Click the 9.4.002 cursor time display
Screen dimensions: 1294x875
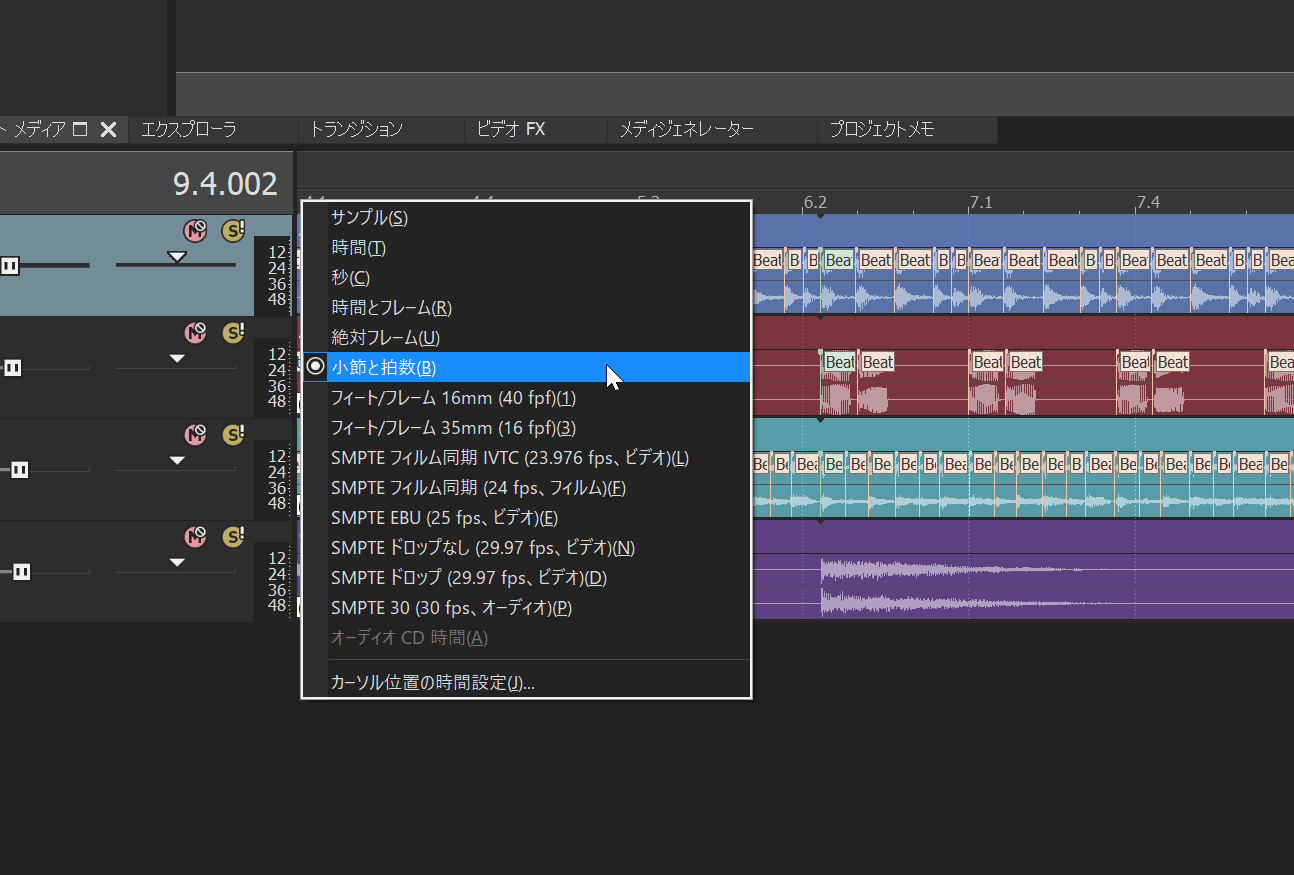click(x=225, y=184)
